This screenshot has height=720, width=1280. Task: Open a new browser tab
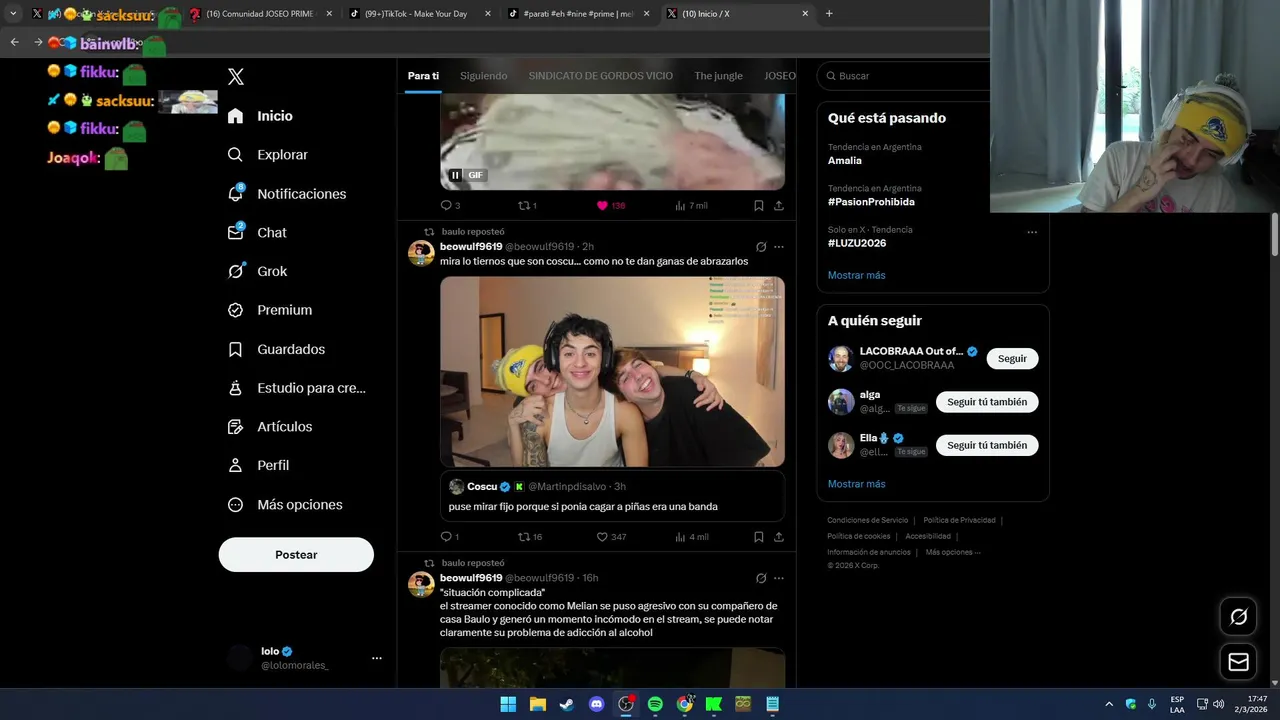click(x=829, y=14)
